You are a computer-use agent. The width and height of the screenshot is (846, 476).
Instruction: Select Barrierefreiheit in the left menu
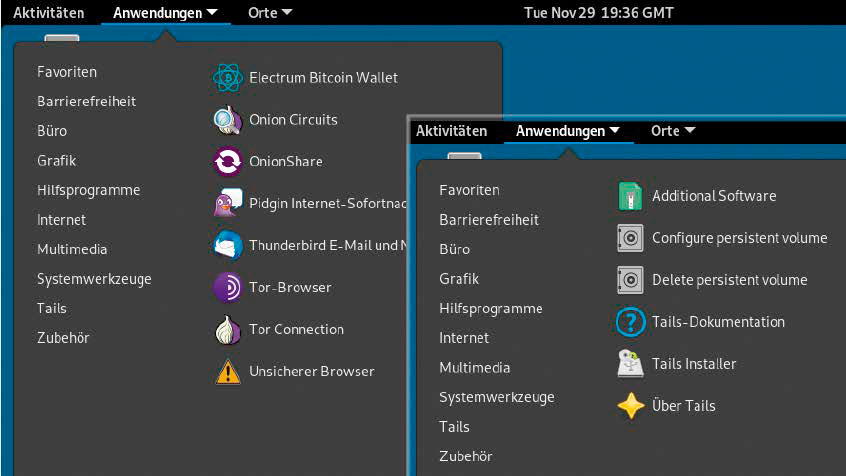[86, 101]
